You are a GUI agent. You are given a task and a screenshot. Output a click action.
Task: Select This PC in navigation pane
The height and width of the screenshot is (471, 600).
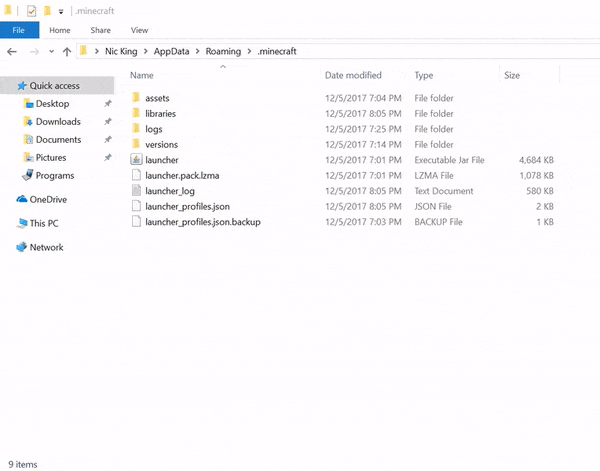coord(44,223)
